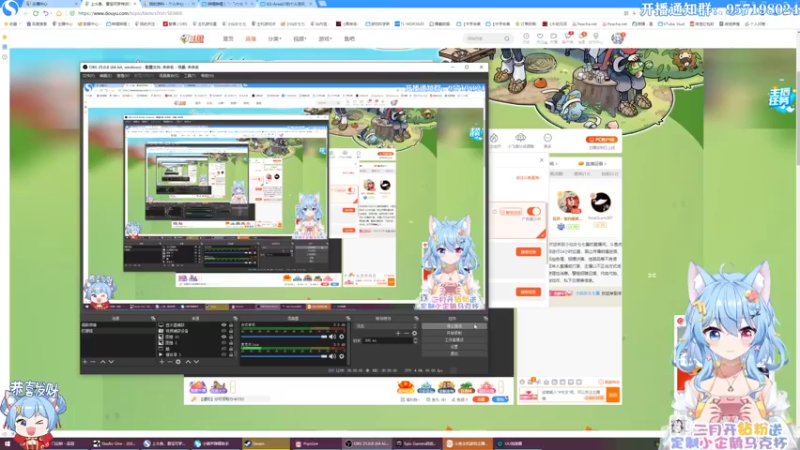Enable 工作室模式 studio mode in OBS
Screen dimensions: 800x450
click(454, 340)
